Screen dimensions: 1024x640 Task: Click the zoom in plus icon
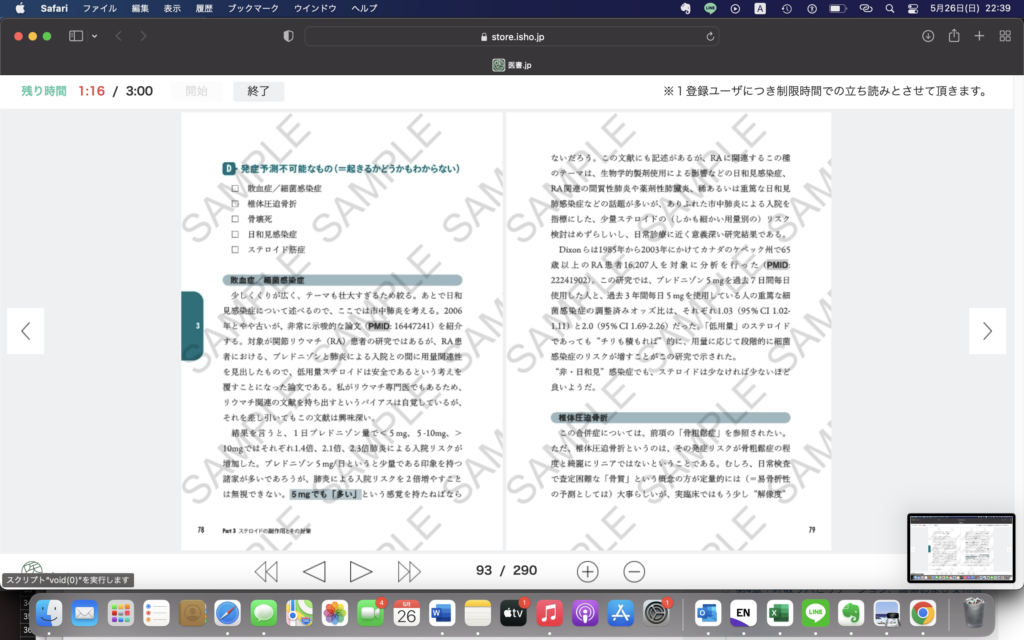(x=587, y=571)
